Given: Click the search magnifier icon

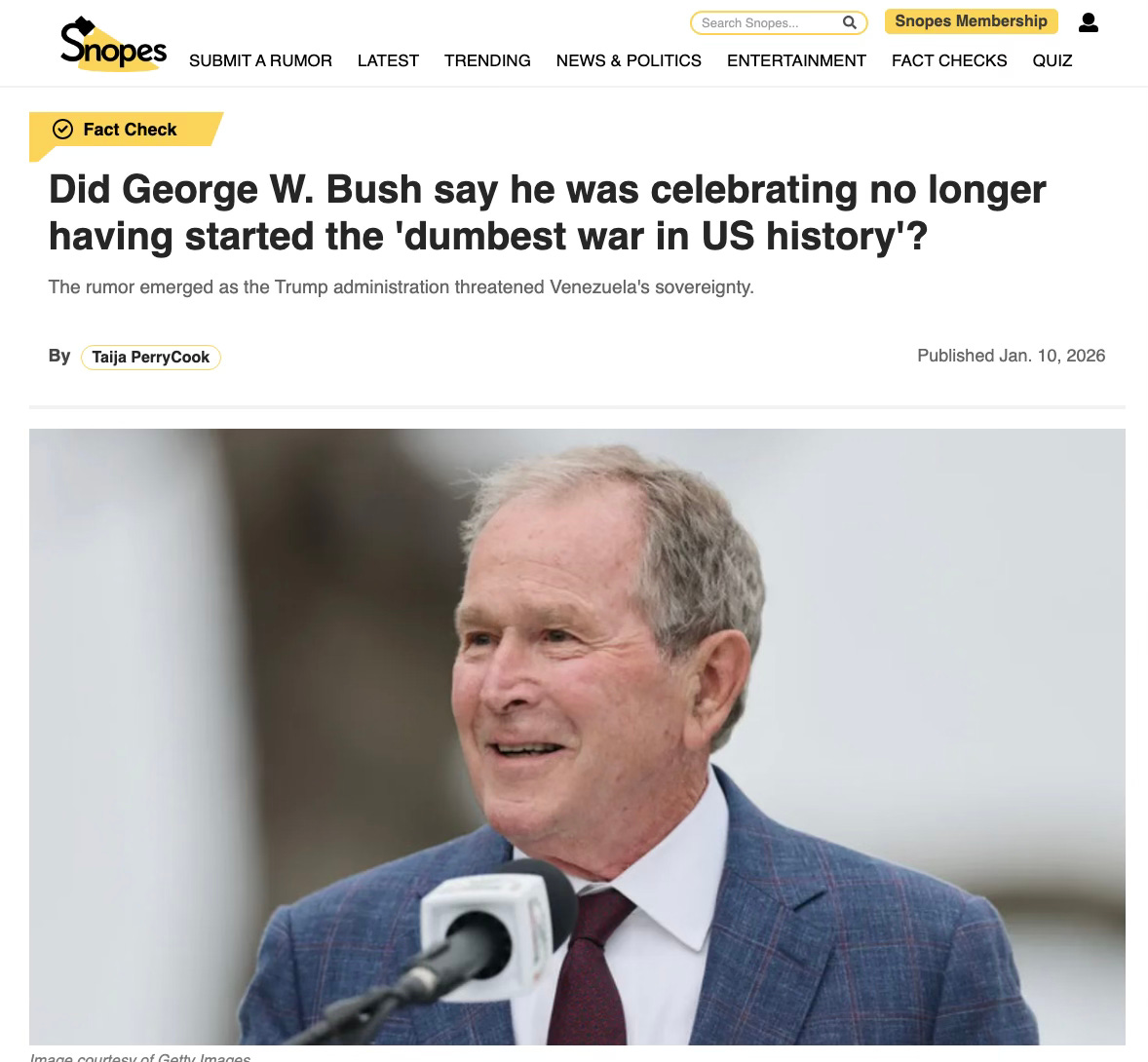Looking at the screenshot, I should (x=849, y=22).
